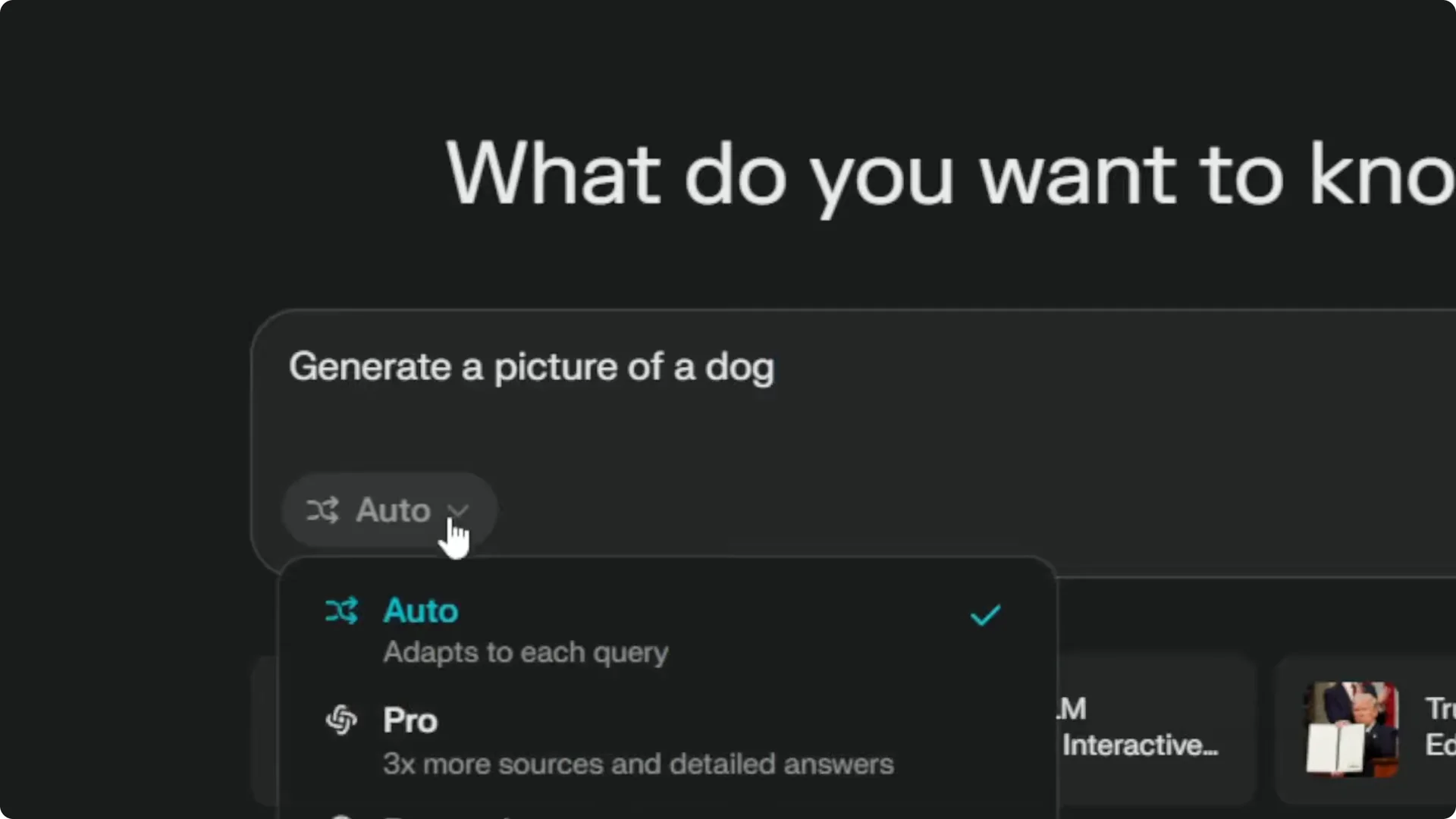The height and width of the screenshot is (819, 1456).
Task: Click the shuffle icon beside Auto in the menu
Action: point(343,610)
